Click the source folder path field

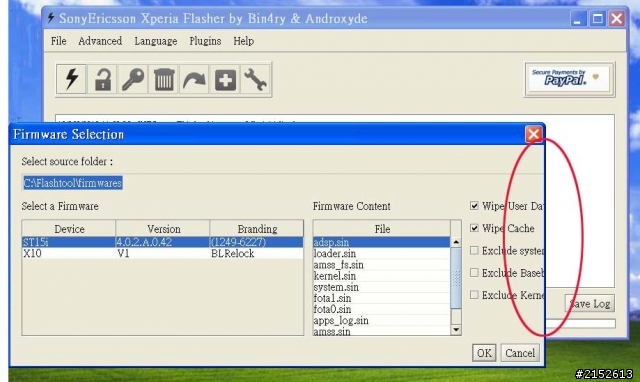click(282, 183)
